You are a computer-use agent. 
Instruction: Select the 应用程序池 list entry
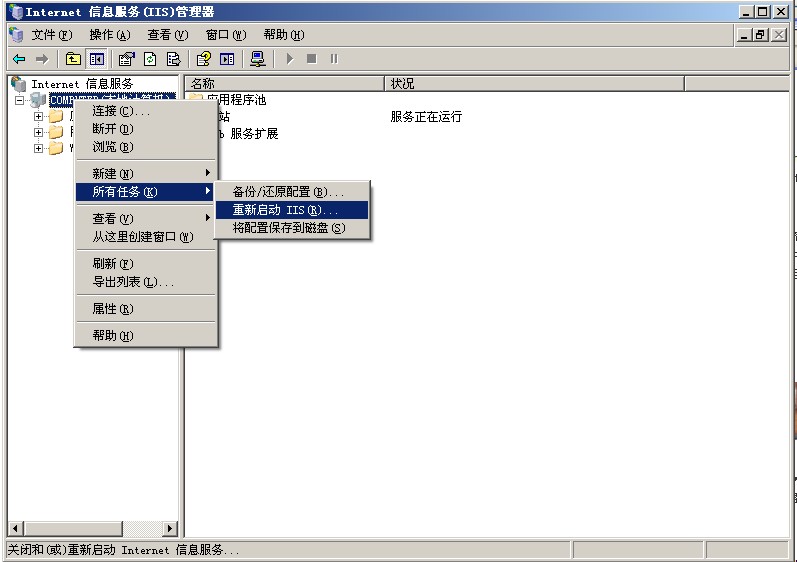click(x=236, y=100)
